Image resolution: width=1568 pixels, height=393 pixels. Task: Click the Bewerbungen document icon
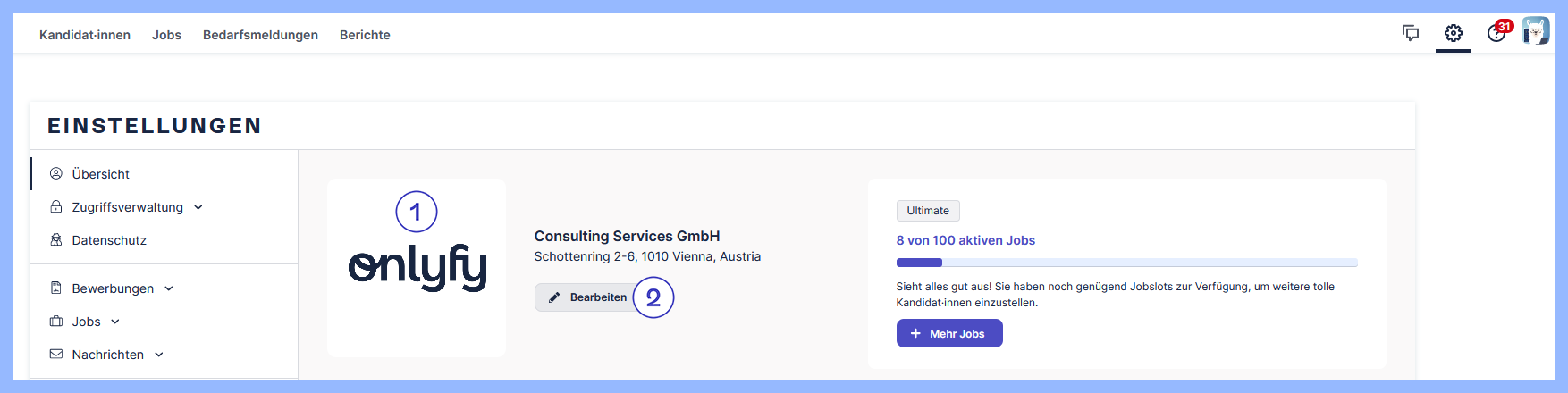click(x=56, y=288)
